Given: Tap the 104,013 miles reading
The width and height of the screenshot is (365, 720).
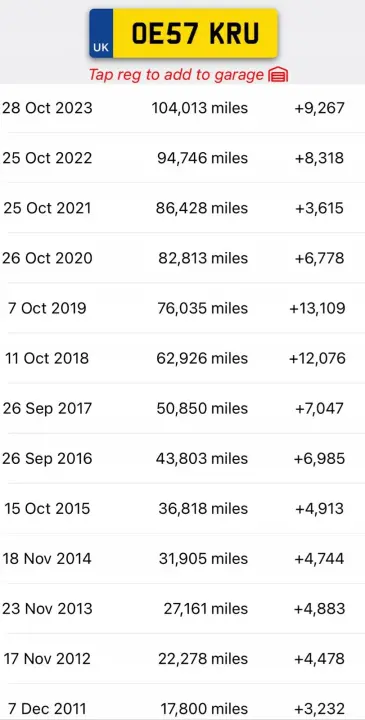Looking at the screenshot, I should pyautogui.click(x=200, y=108).
